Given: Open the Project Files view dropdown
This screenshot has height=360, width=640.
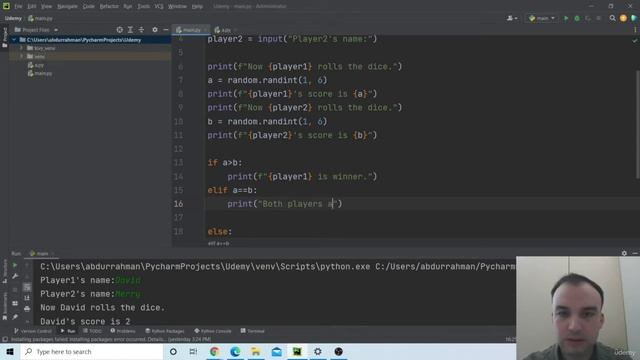Looking at the screenshot, I should (x=36, y=30).
